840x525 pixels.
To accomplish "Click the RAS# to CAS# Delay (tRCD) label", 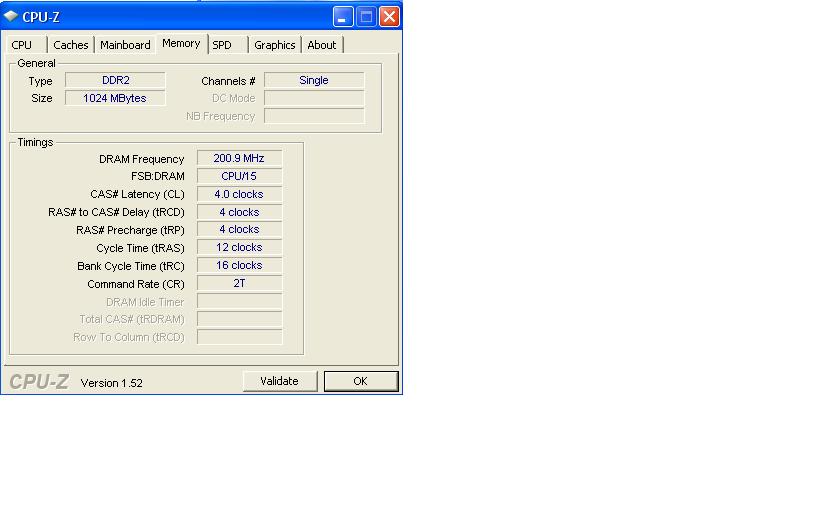I will [116, 212].
